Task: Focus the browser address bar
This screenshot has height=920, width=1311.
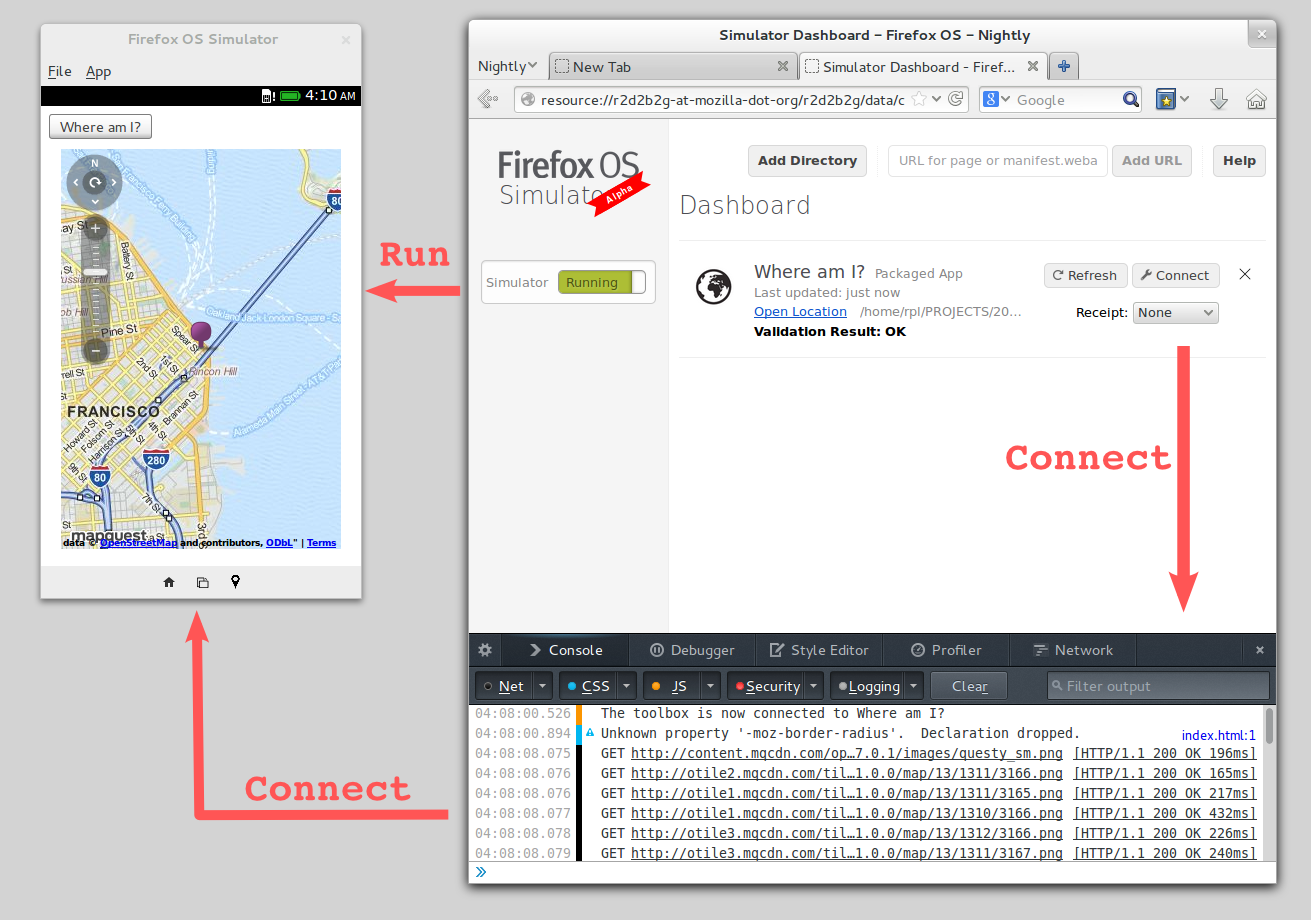Action: point(741,99)
